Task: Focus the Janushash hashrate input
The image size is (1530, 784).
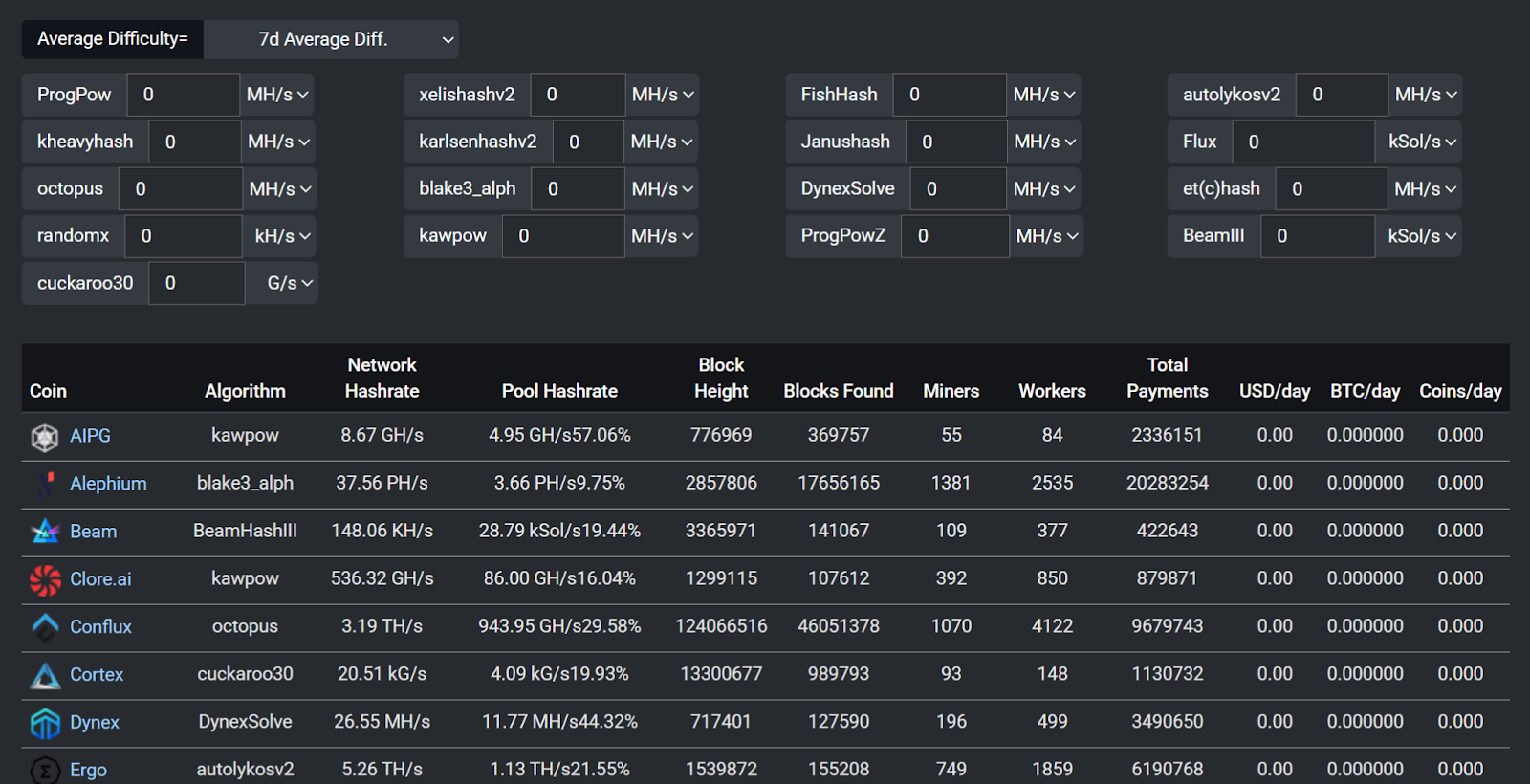Action: click(x=956, y=142)
